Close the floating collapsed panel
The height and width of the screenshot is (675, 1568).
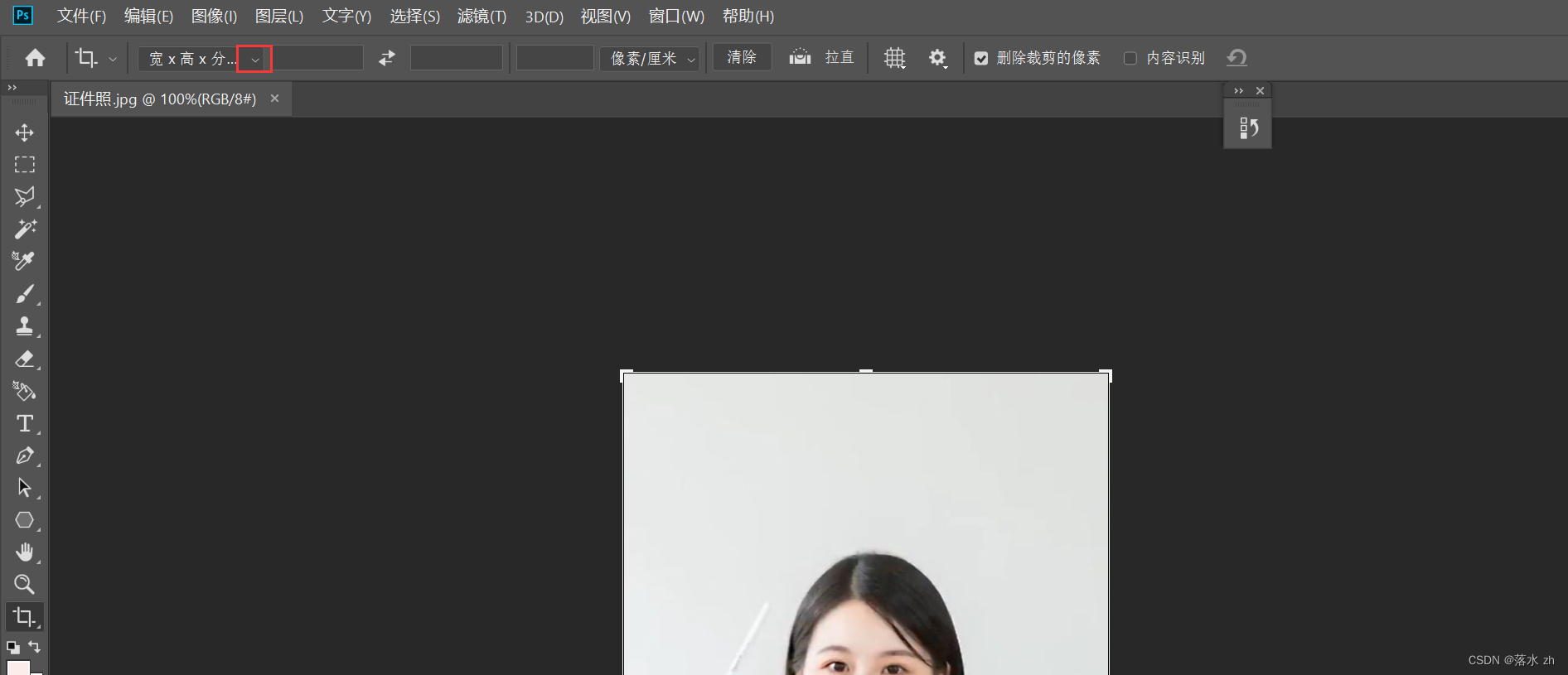coord(1260,91)
